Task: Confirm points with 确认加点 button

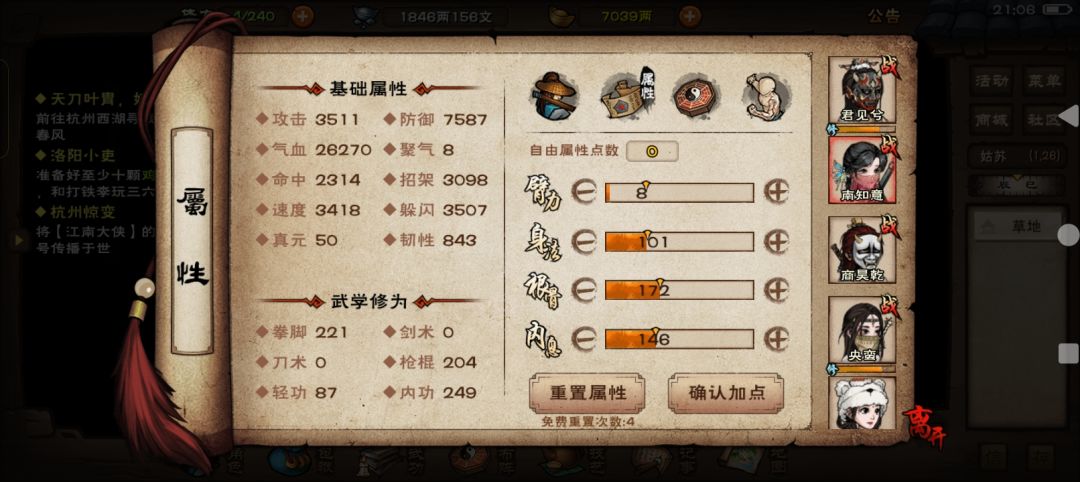Action: [726, 393]
